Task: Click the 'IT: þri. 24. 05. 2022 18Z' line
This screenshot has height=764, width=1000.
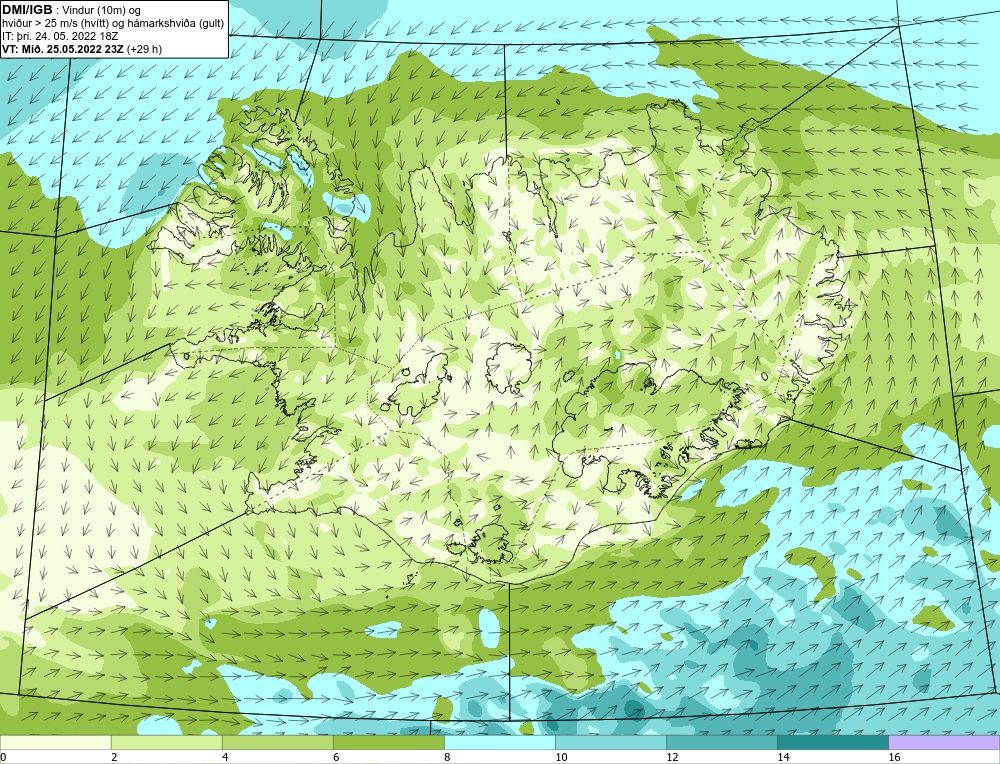Action: (x=60, y=36)
